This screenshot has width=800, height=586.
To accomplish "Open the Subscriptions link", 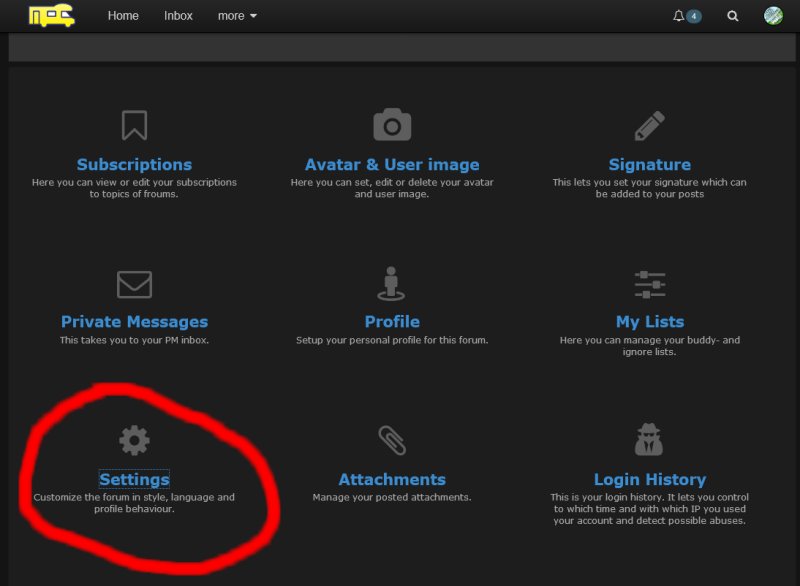I will pos(134,165).
